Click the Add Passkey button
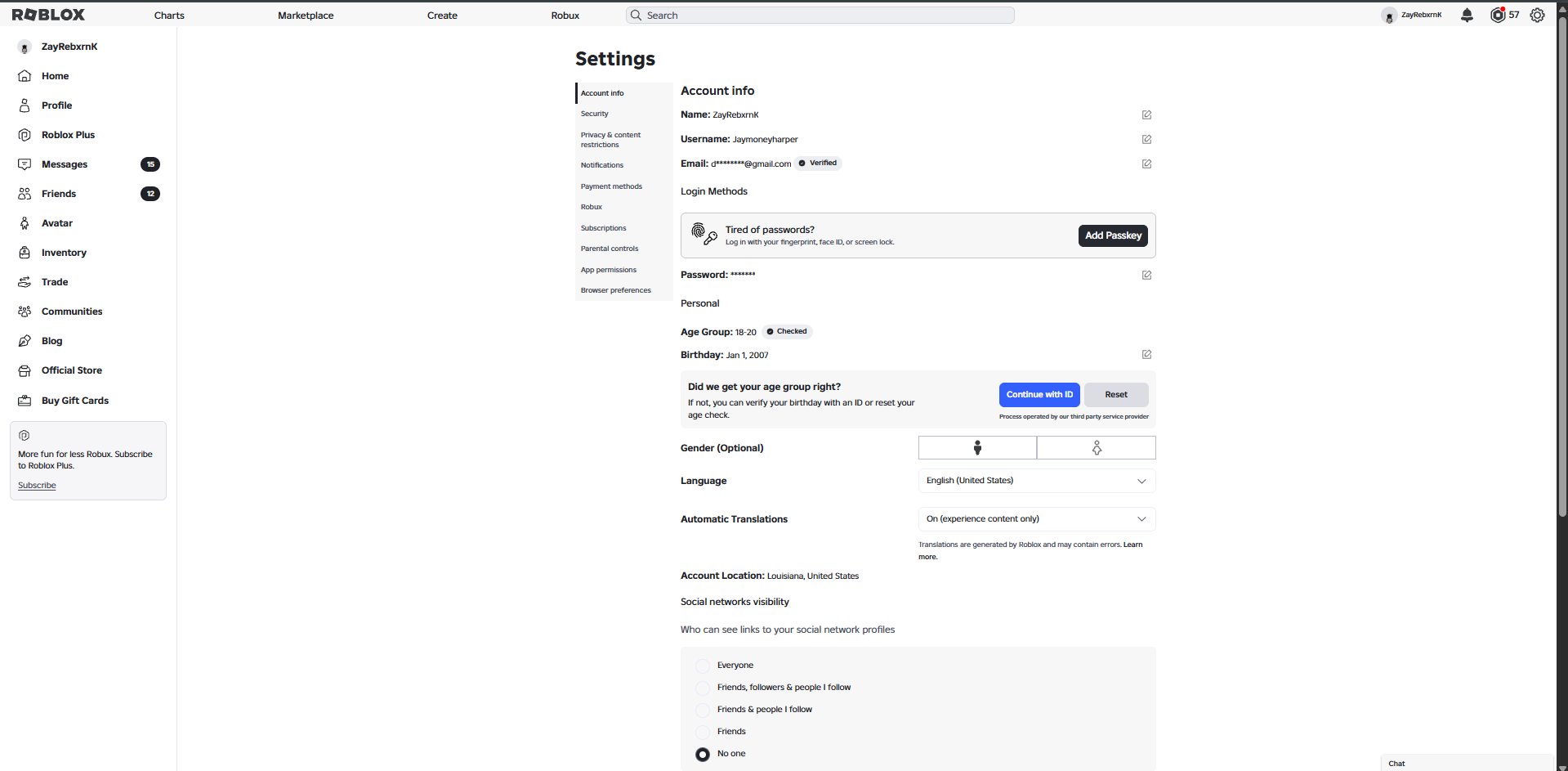 1113,235
